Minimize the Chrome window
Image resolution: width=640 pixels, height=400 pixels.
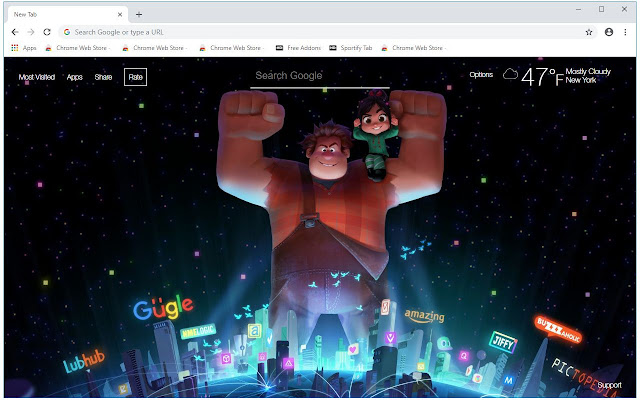point(578,9)
